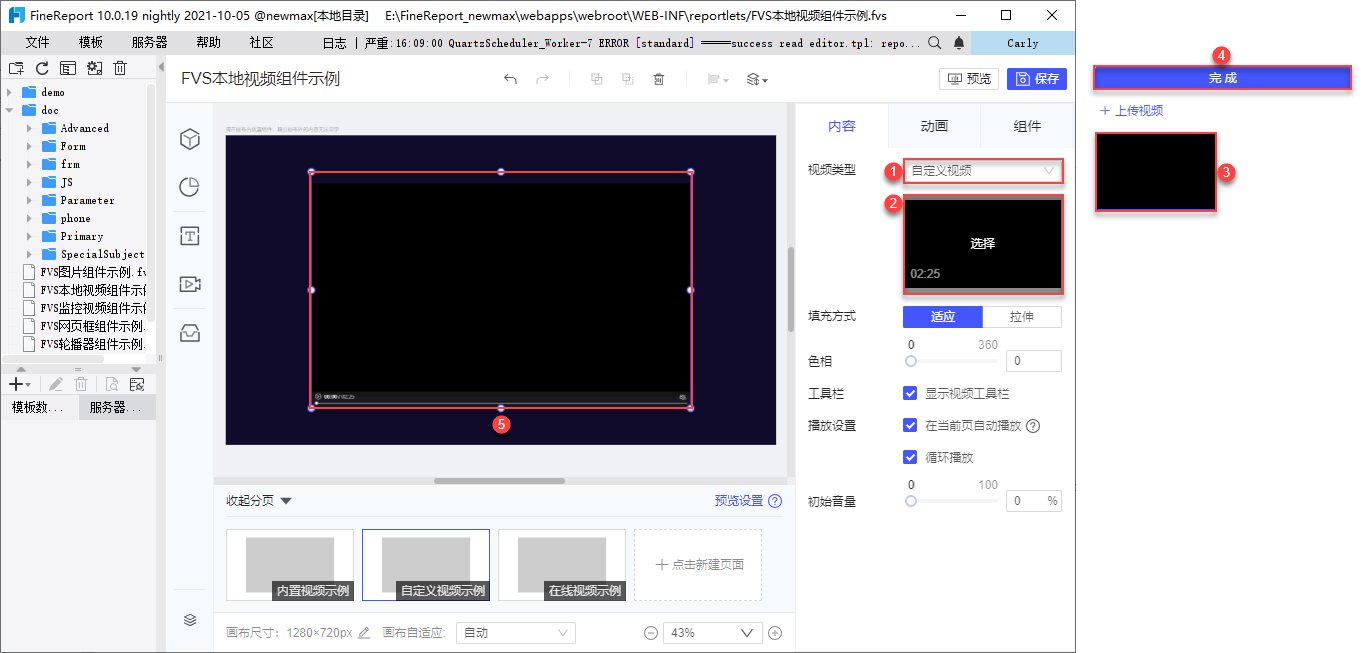Select the pie chart component icon
The height and width of the screenshot is (653, 1363).
tap(190, 187)
